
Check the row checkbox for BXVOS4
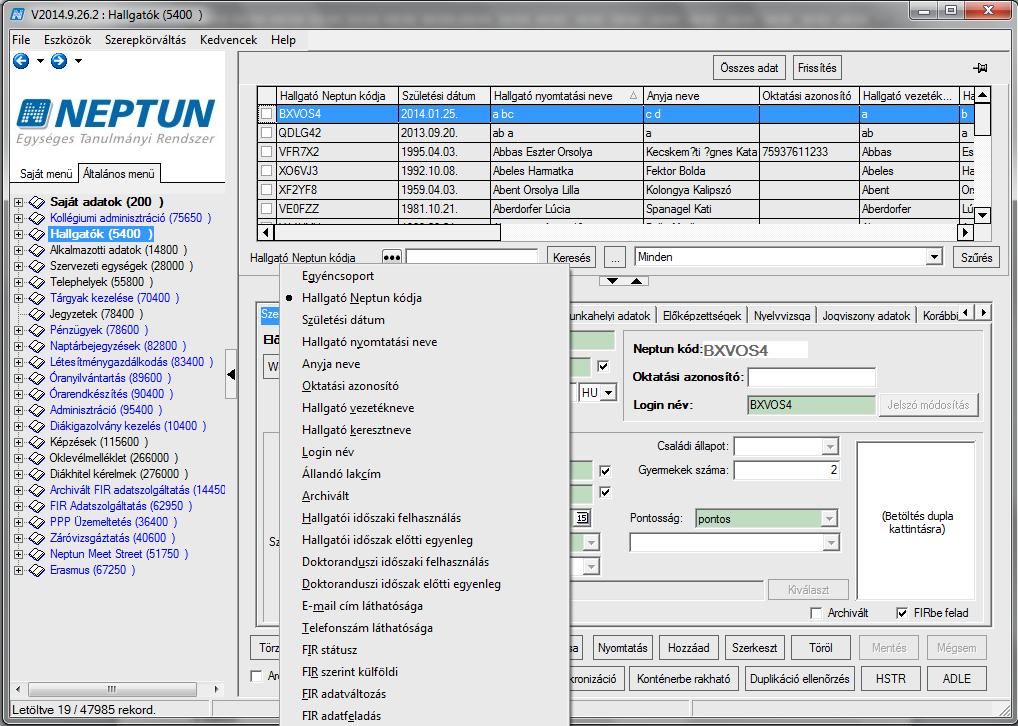(266, 114)
